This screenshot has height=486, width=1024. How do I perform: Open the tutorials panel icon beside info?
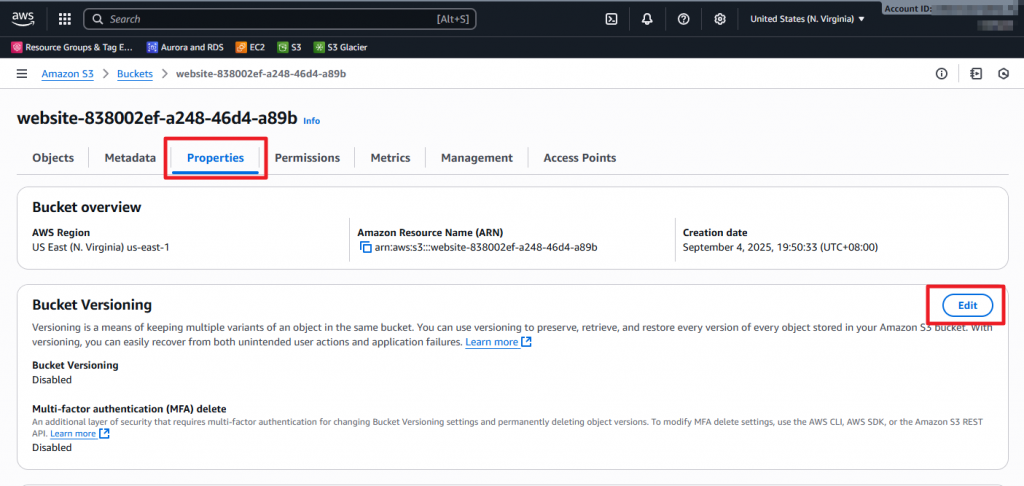976,74
